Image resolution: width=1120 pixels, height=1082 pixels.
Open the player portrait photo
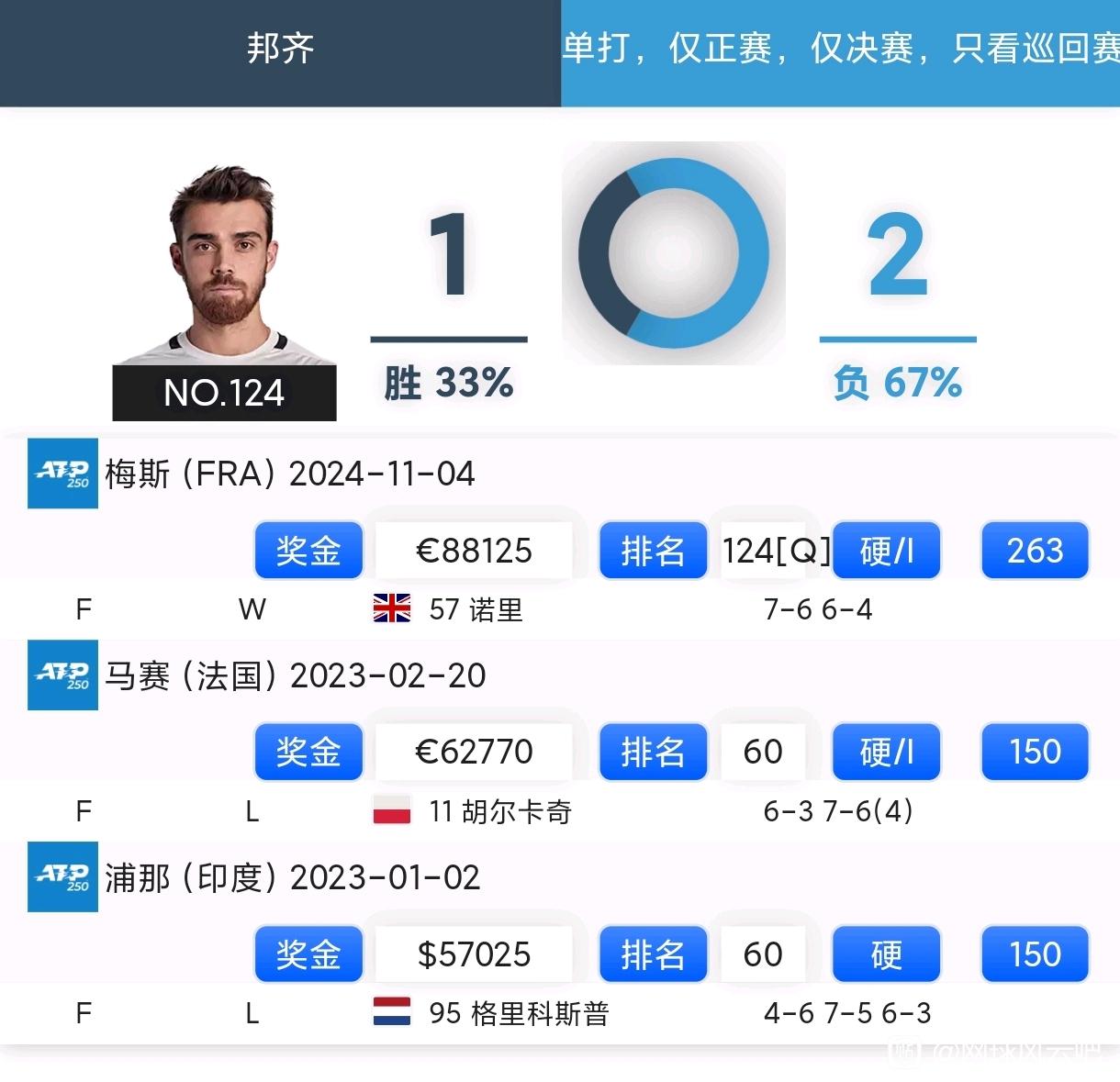coord(225,266)
